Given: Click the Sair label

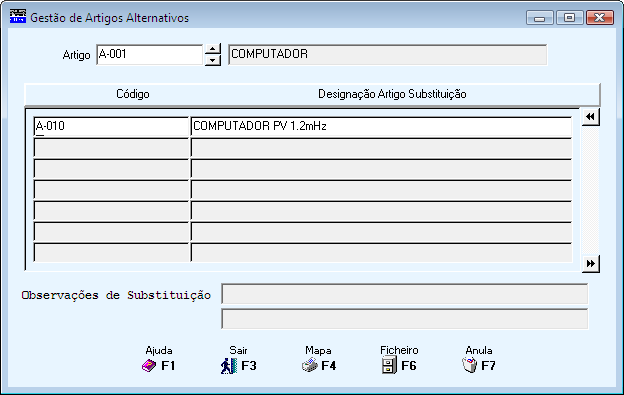Looking at the screenshot, I should coord(238,350).
